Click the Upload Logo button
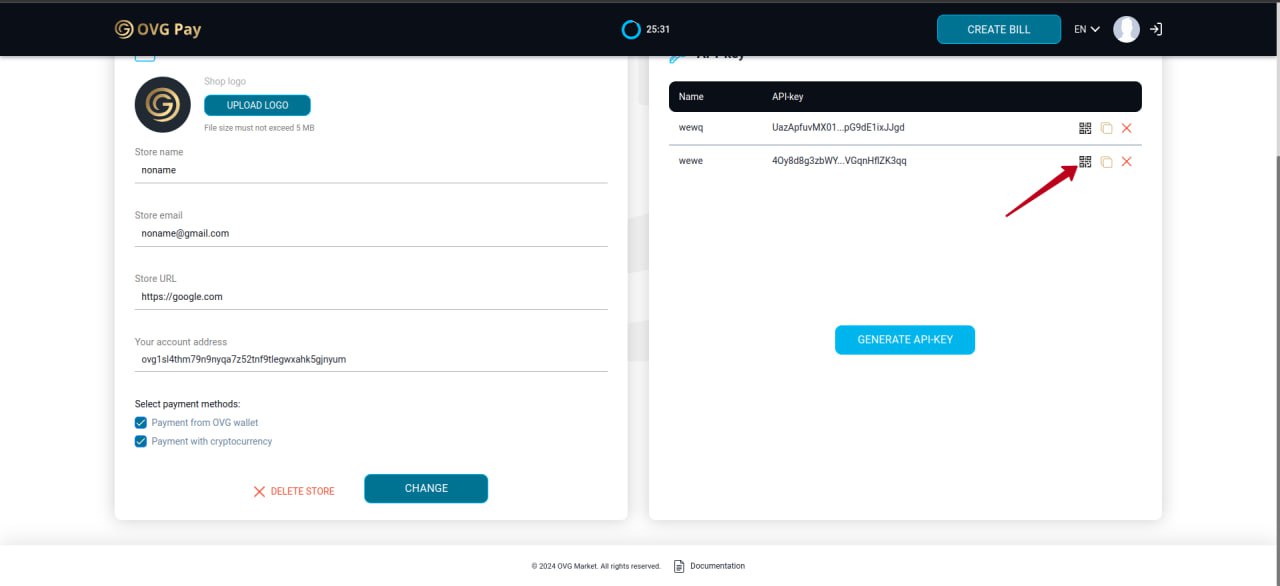Screen dimensions: 1280x586 (257, 105)
